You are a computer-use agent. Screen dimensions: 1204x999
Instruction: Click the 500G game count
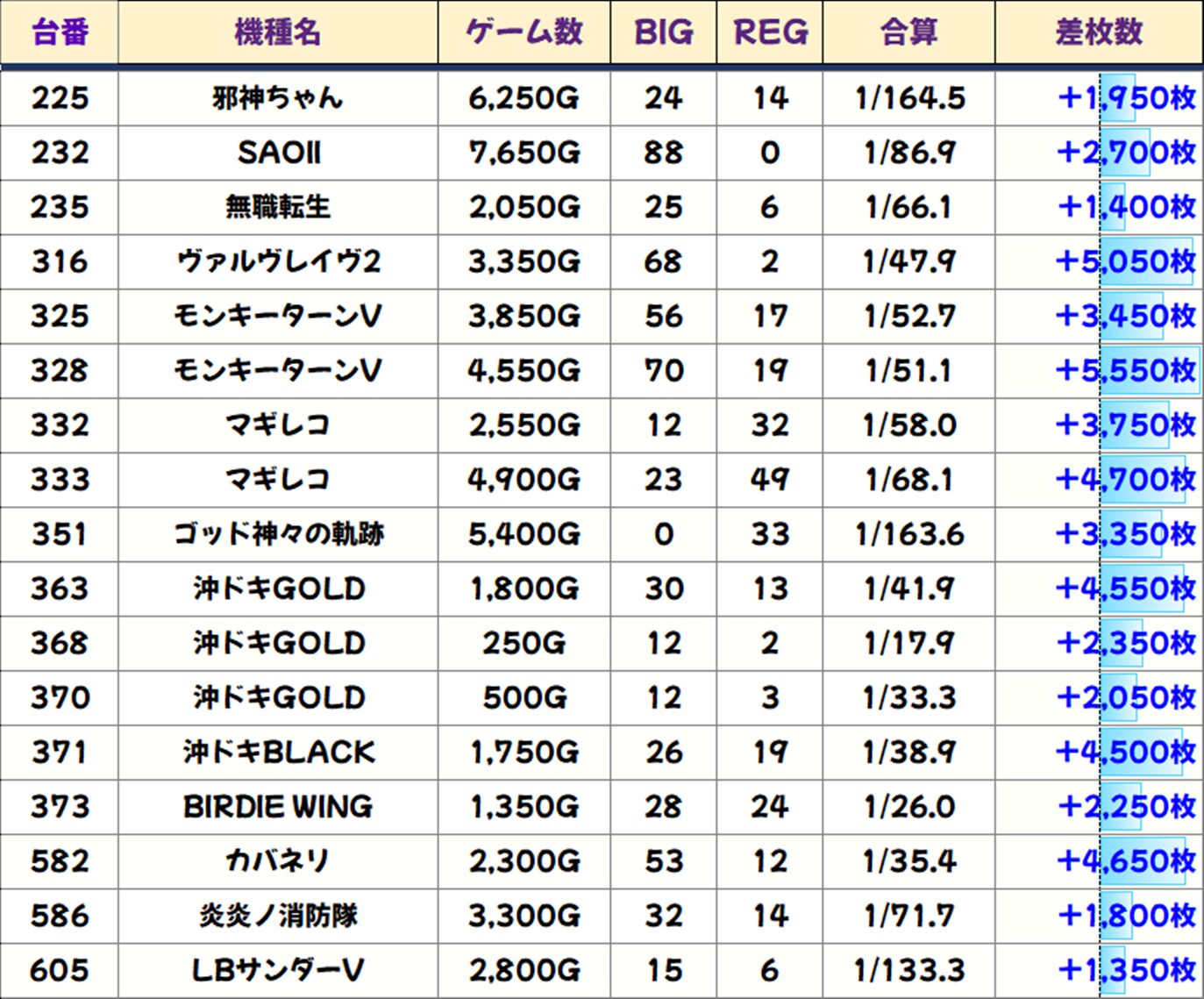[x=524, y=698]
